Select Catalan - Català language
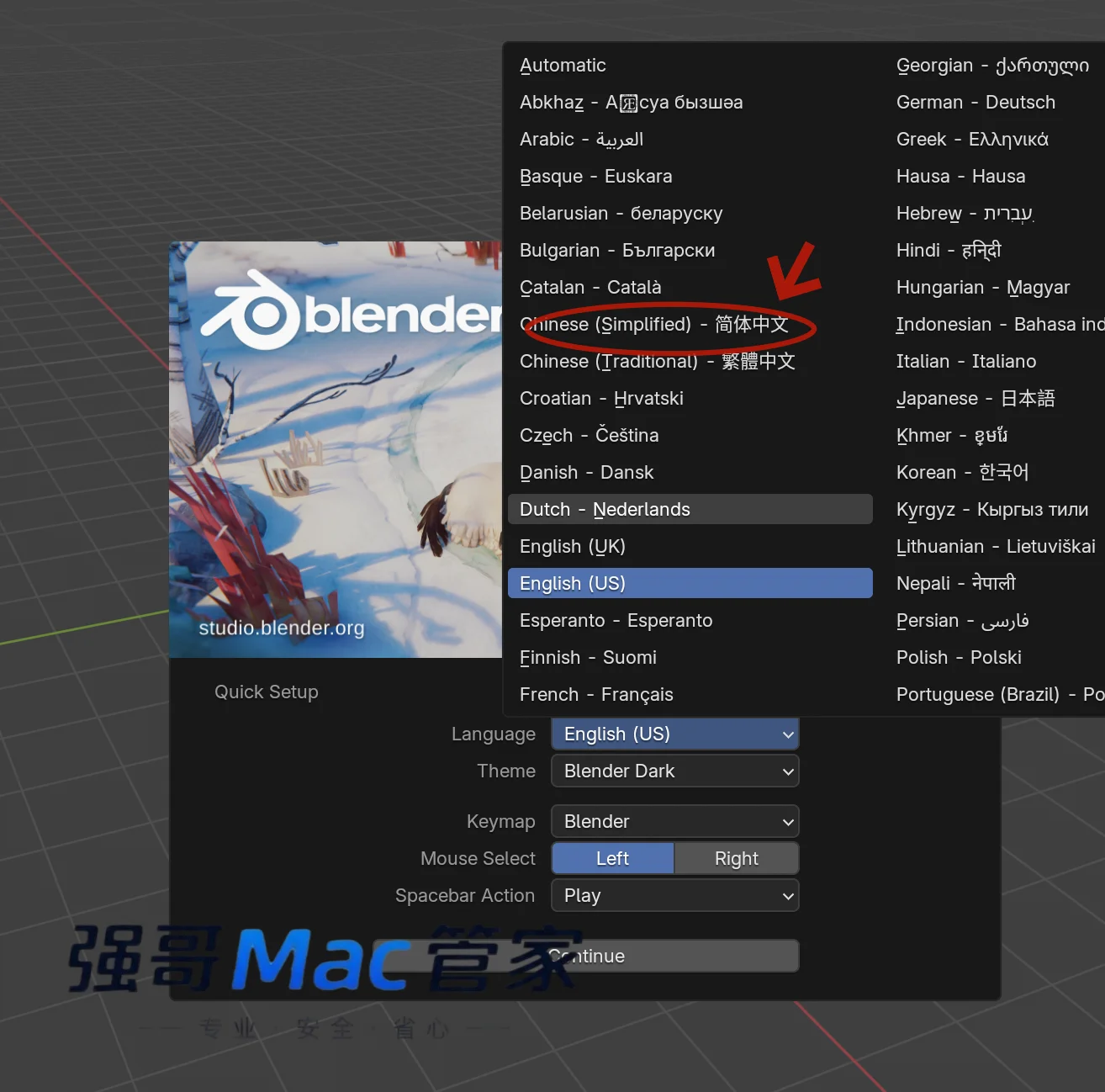Image resolution: width=1105 pixels, height=1092 pixels. click(690, 287)
